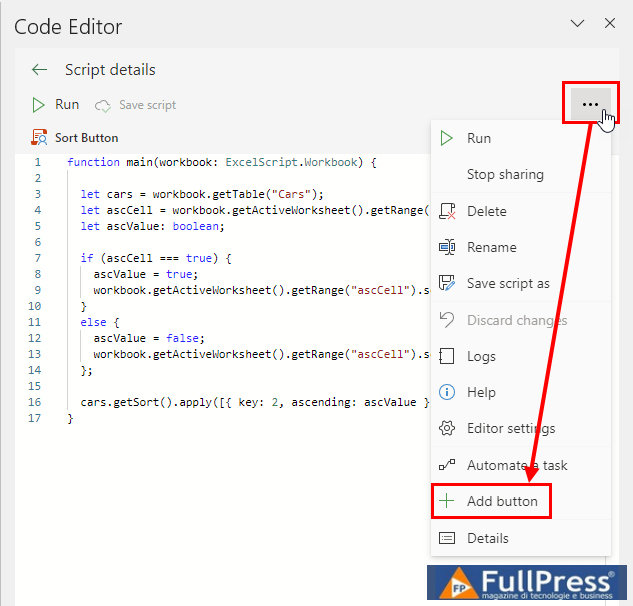Viewport: 633px width, 606px height.
Task: Select the Run text in dropdown menu
Action: point(479,138)
